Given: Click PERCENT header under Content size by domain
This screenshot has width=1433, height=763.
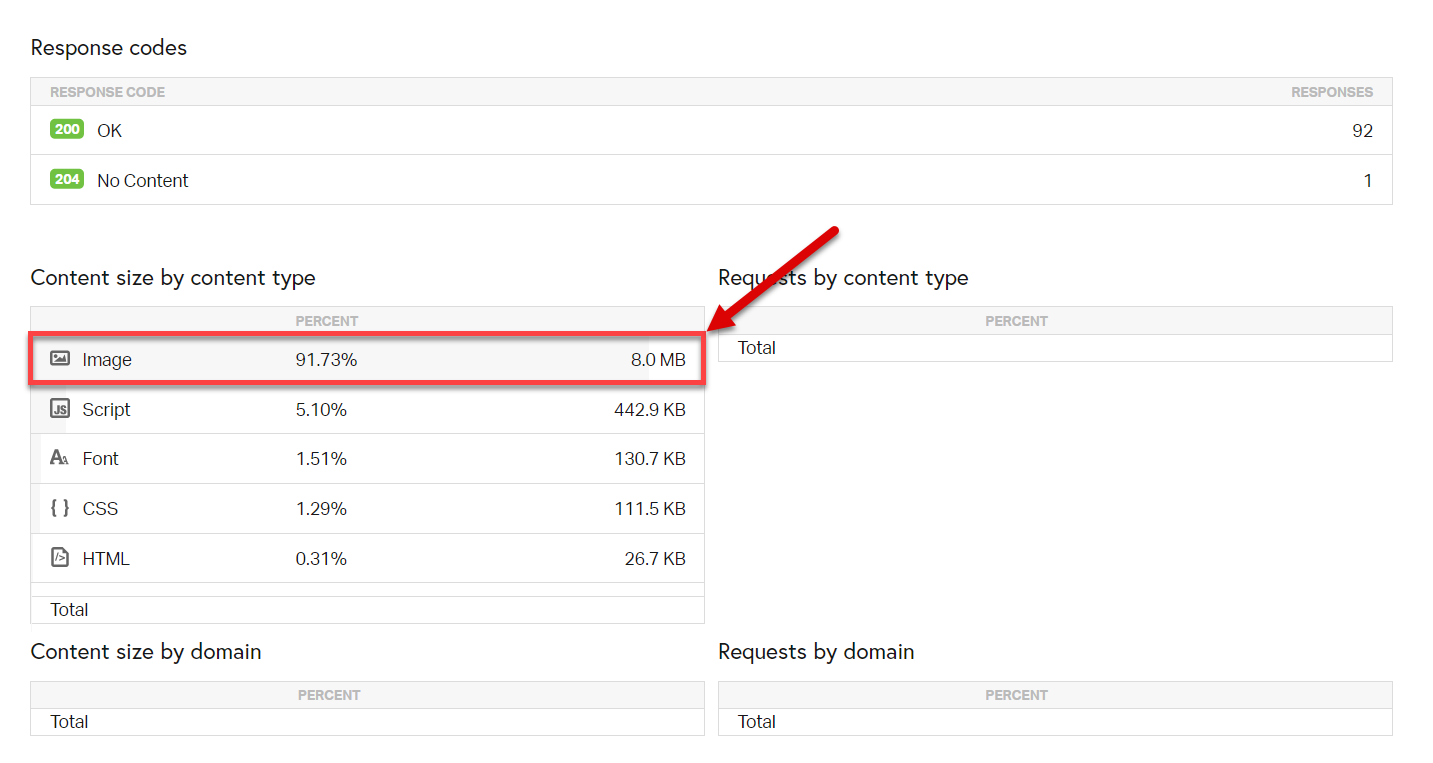Looking at the screenshot, I should pyautogui.click(x=328, y=695).
